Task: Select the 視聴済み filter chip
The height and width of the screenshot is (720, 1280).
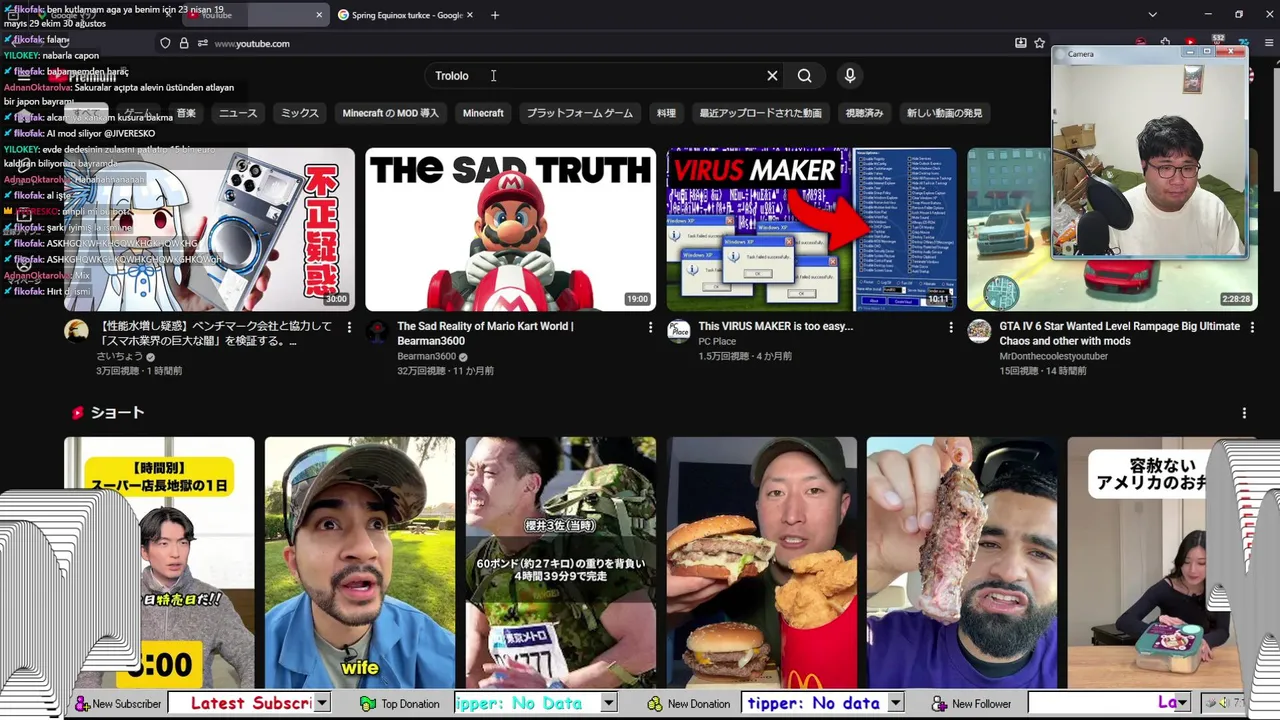Action: 864,113
